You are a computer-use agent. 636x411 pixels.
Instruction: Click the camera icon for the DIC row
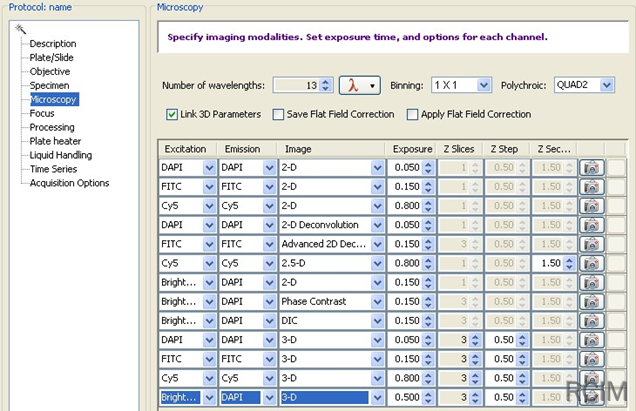(x=591, y=321)
